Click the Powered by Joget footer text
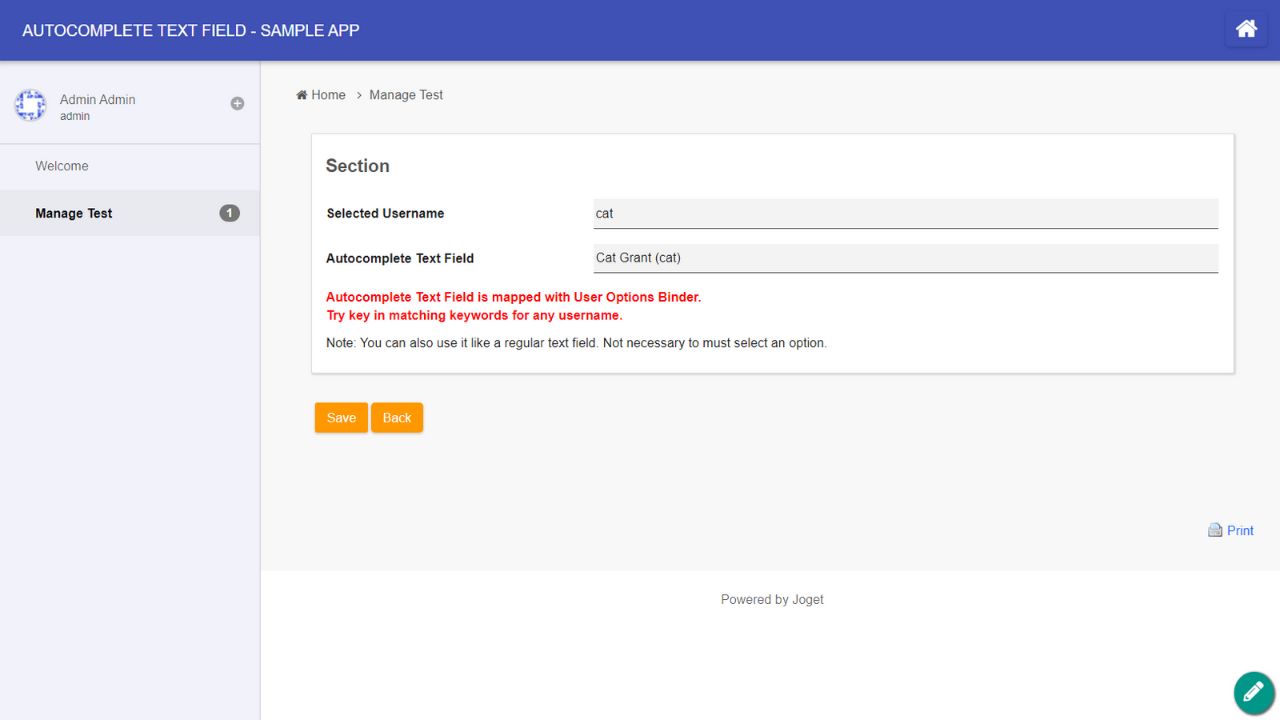The image size is (1280, 720). click(771, 599)
